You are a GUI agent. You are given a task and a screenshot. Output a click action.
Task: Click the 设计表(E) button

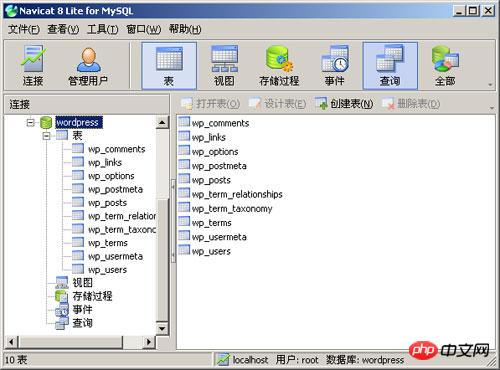(277, 104)
